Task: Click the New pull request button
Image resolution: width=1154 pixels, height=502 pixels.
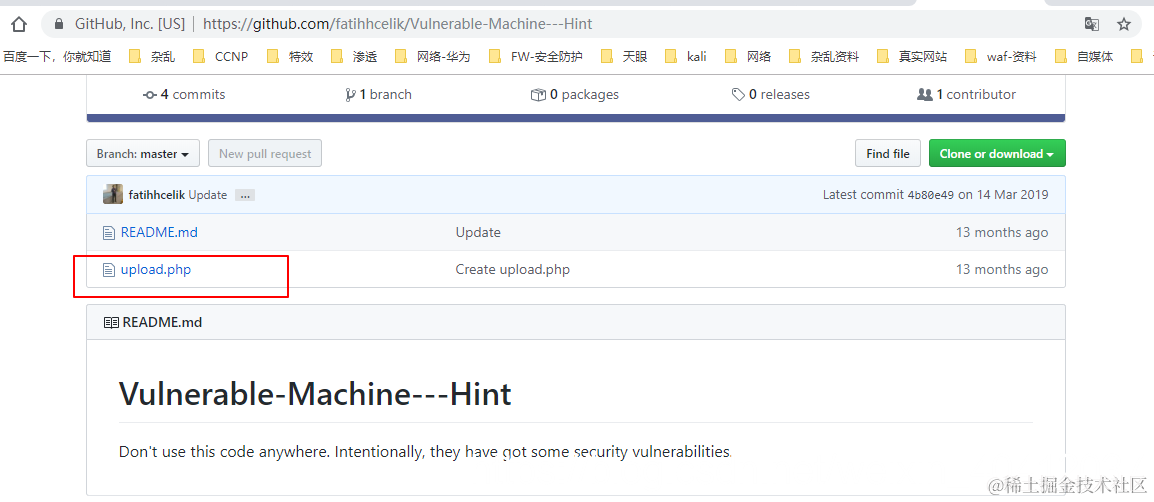Action: click(x=265, y=154)
